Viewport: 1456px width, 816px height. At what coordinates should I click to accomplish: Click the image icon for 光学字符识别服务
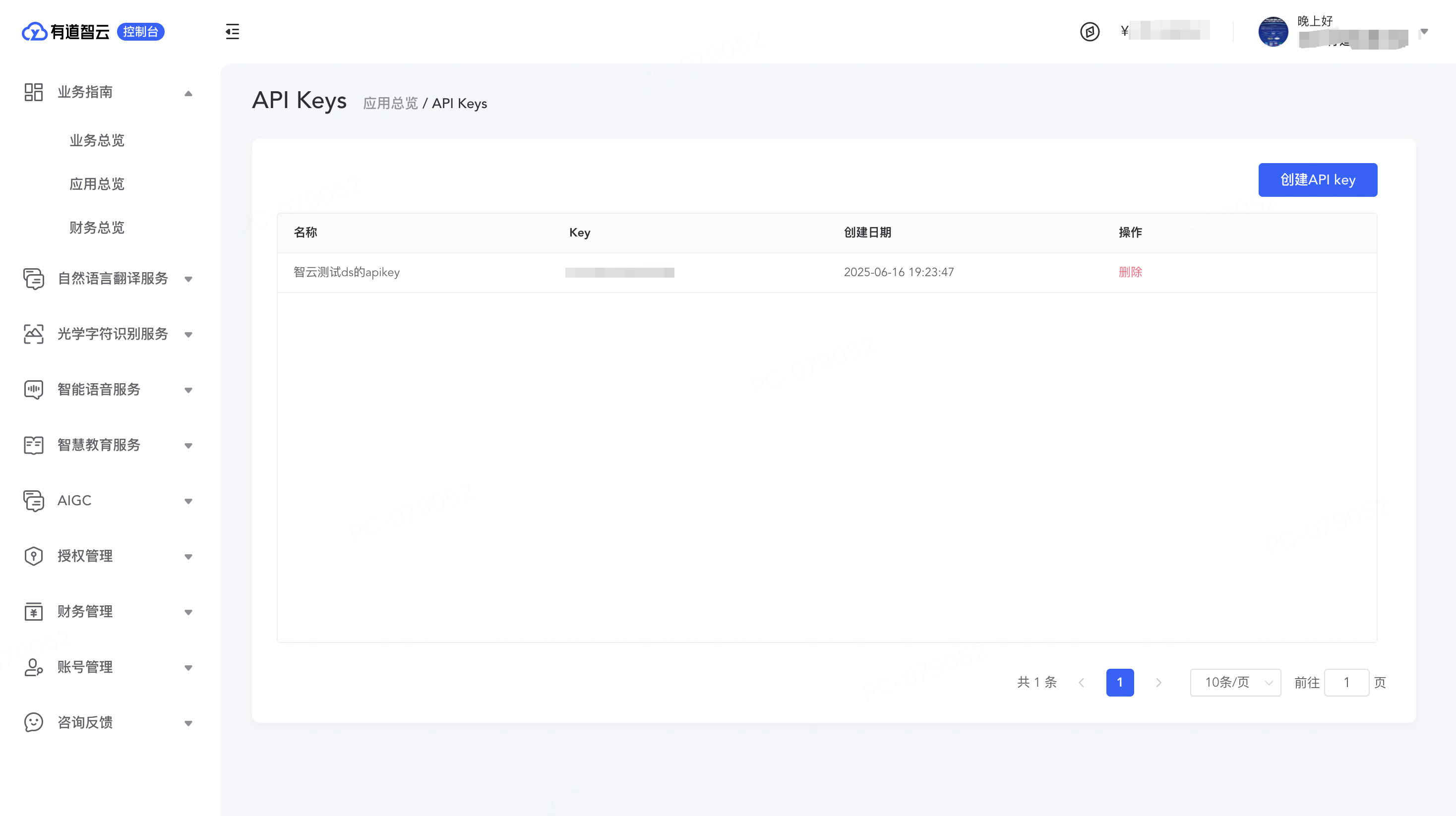33,334
